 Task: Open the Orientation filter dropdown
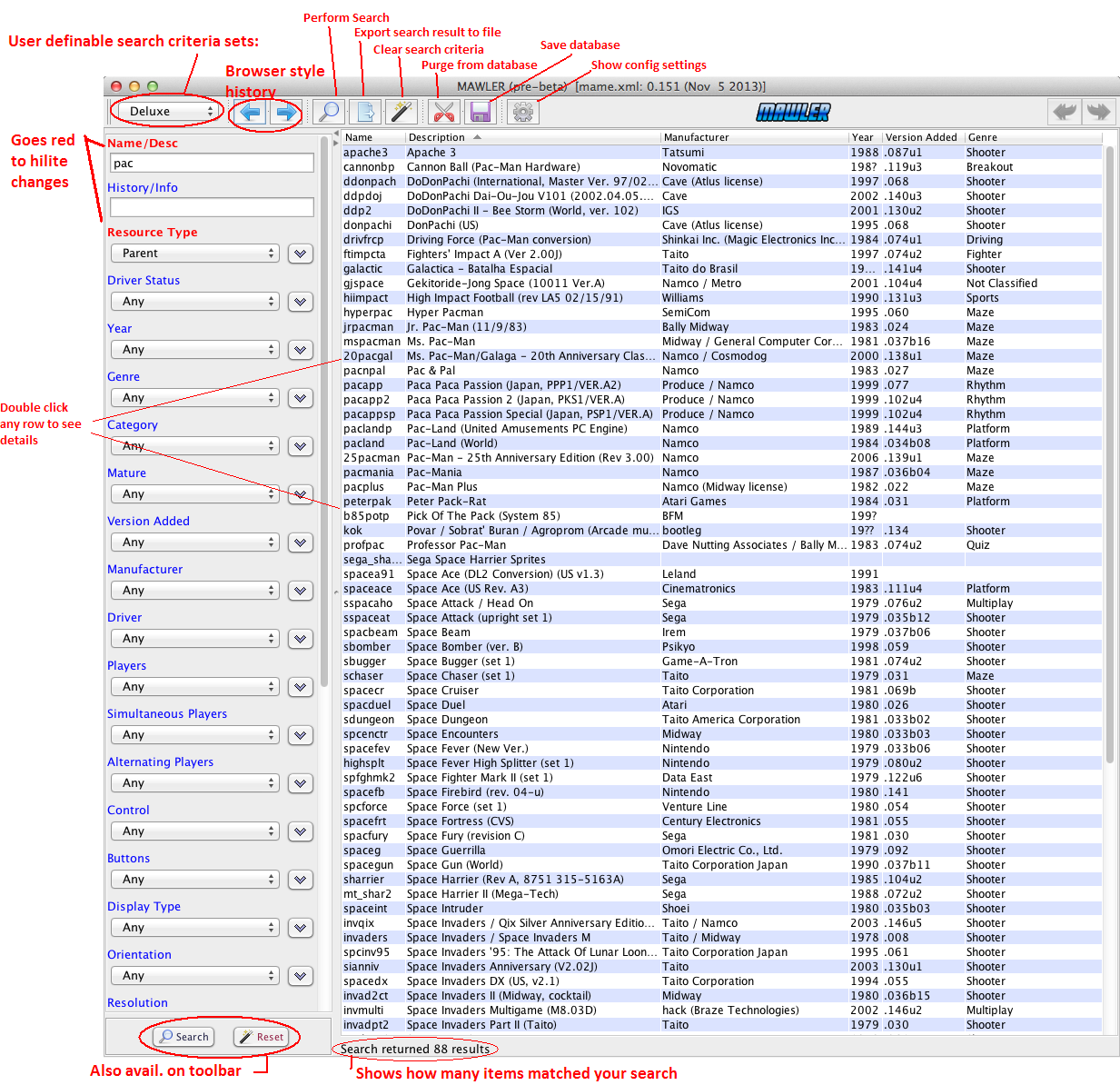[194, 976]
